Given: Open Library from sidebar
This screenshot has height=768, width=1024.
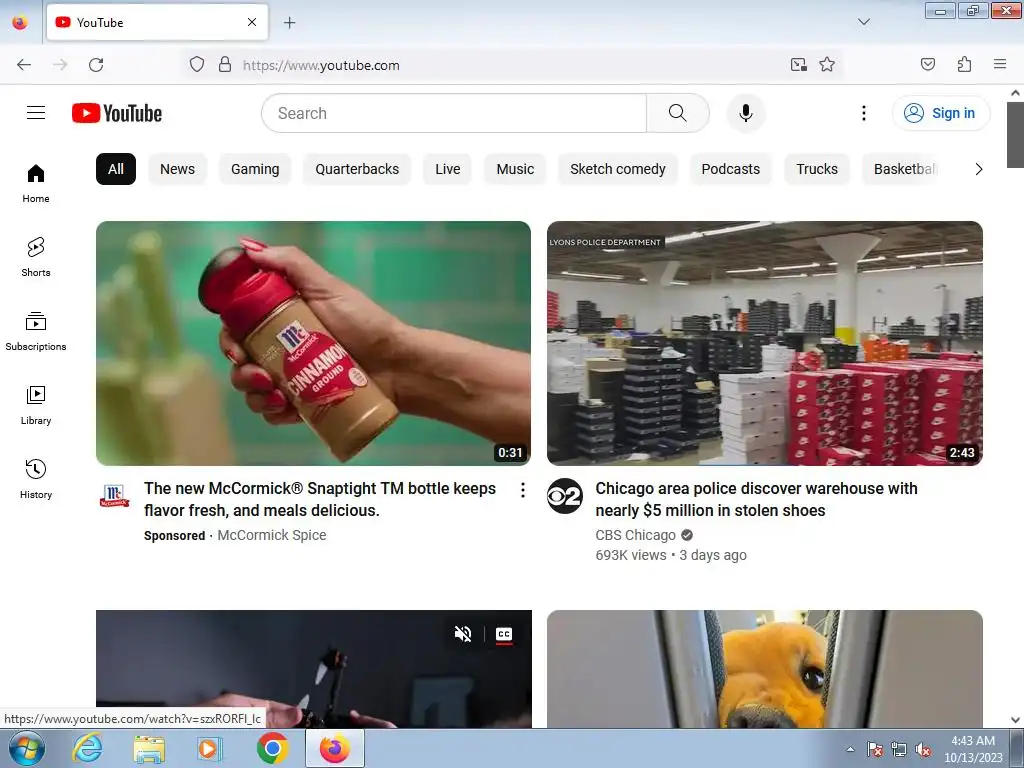Looking at the screenshot, I should click(x=36, y=406).
